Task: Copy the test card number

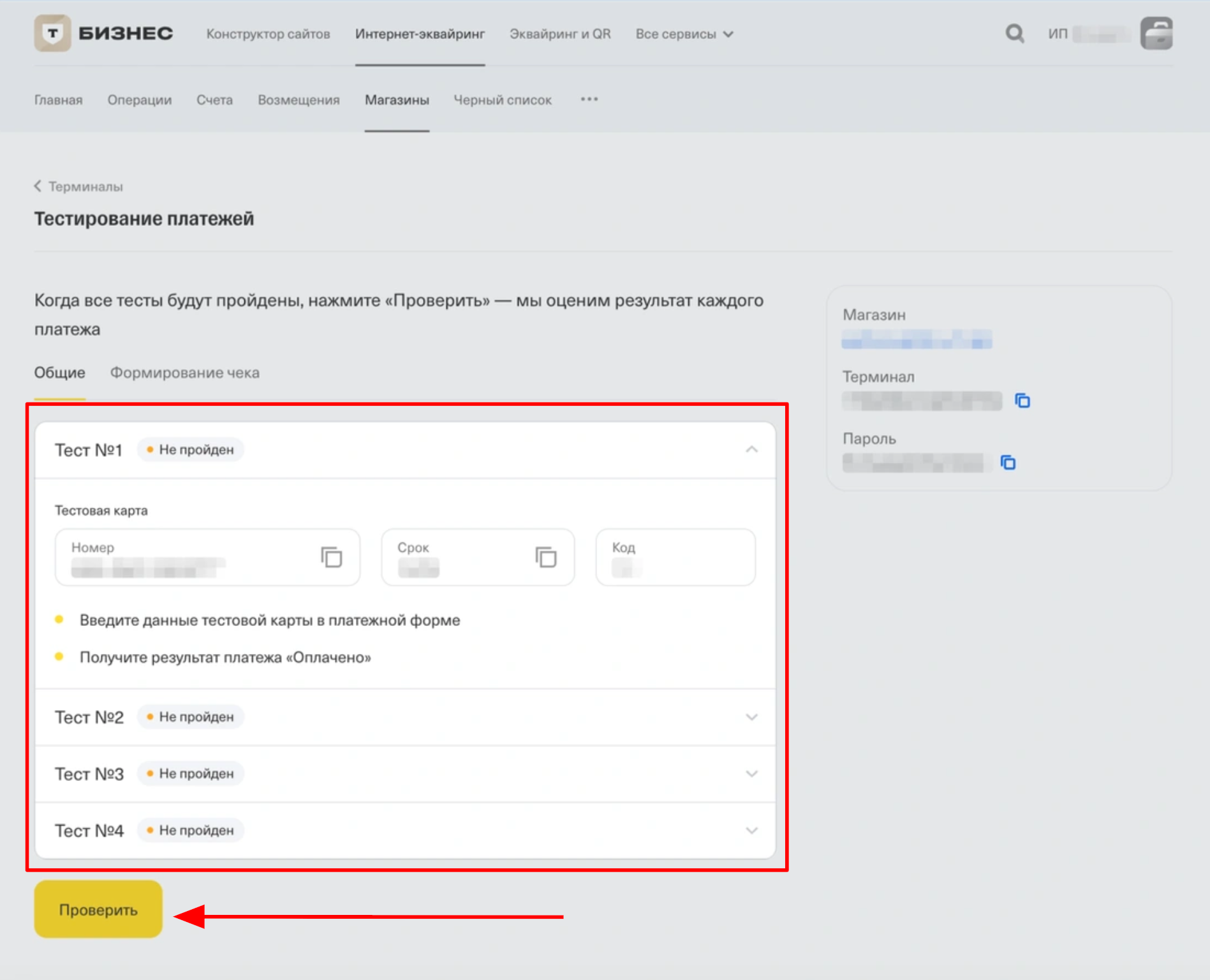Action: (x=331, y=557)
